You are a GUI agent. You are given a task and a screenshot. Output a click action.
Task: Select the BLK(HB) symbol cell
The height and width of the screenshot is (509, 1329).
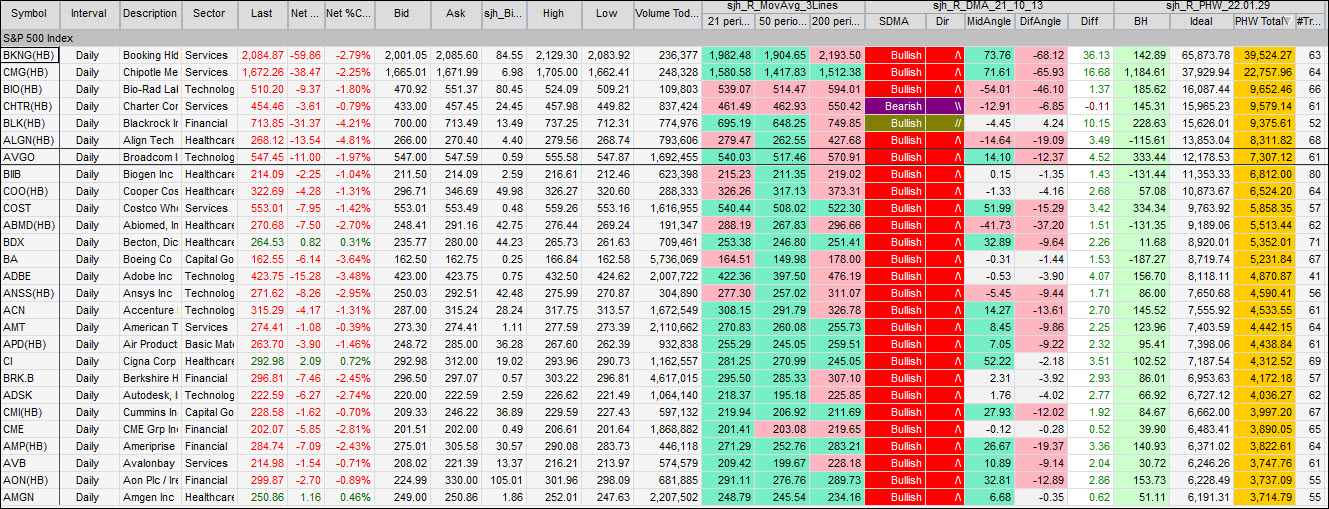[x=30, y=123]
